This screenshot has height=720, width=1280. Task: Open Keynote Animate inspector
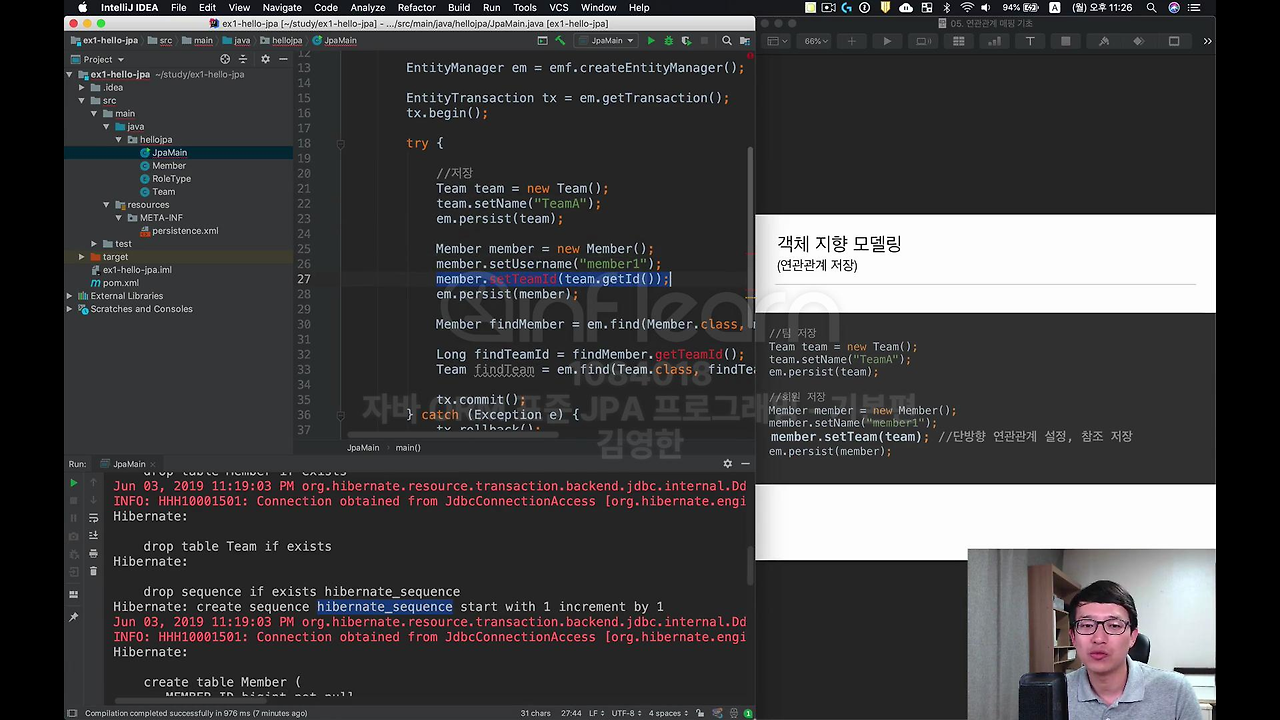click(x=1138, y=41)
